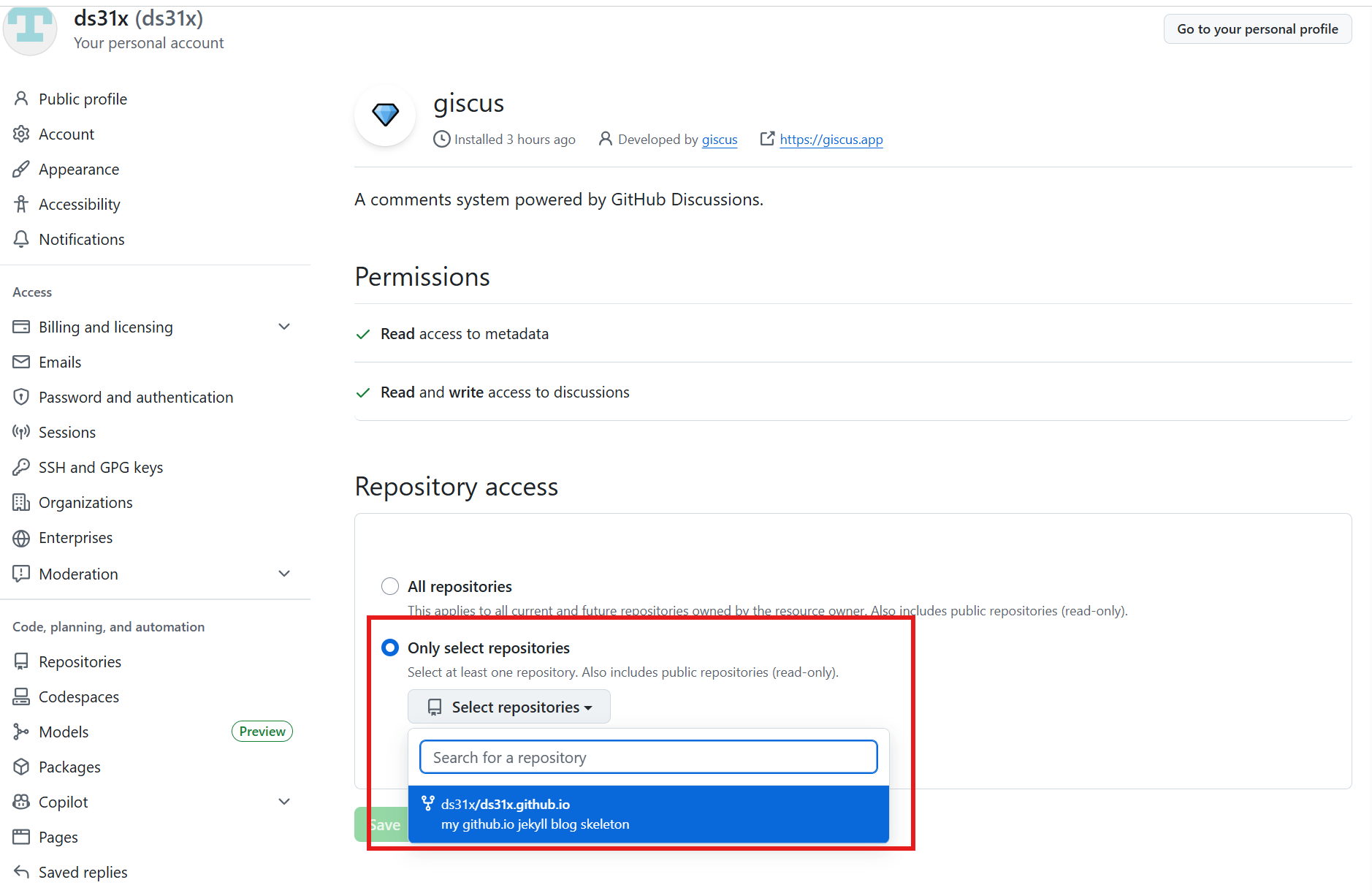Click the Public profile person icon
The width and height of the screenshot is (1372, 896).
pos(21,99)
